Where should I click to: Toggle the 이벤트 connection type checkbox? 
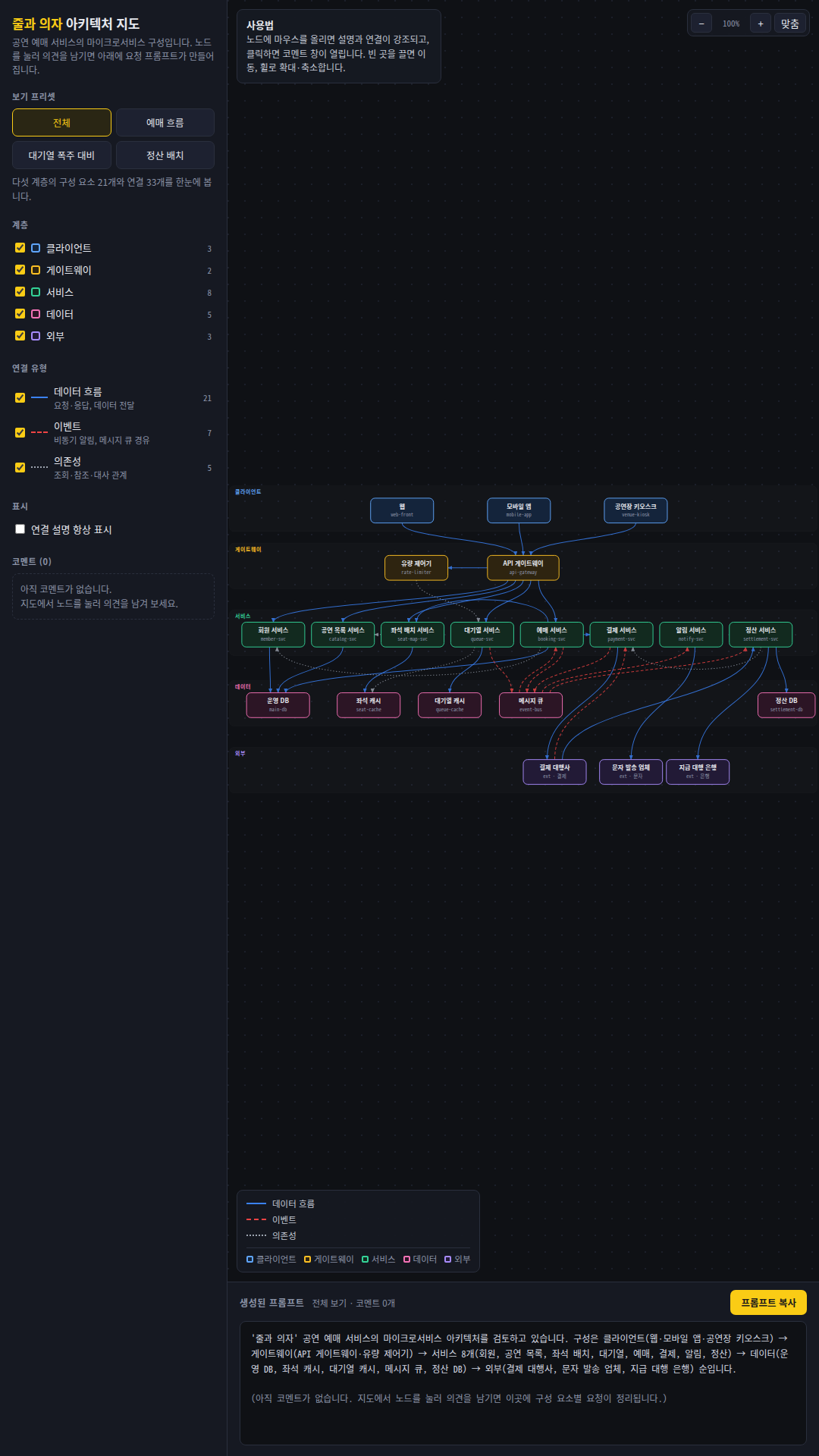click(x=20, y=432)
